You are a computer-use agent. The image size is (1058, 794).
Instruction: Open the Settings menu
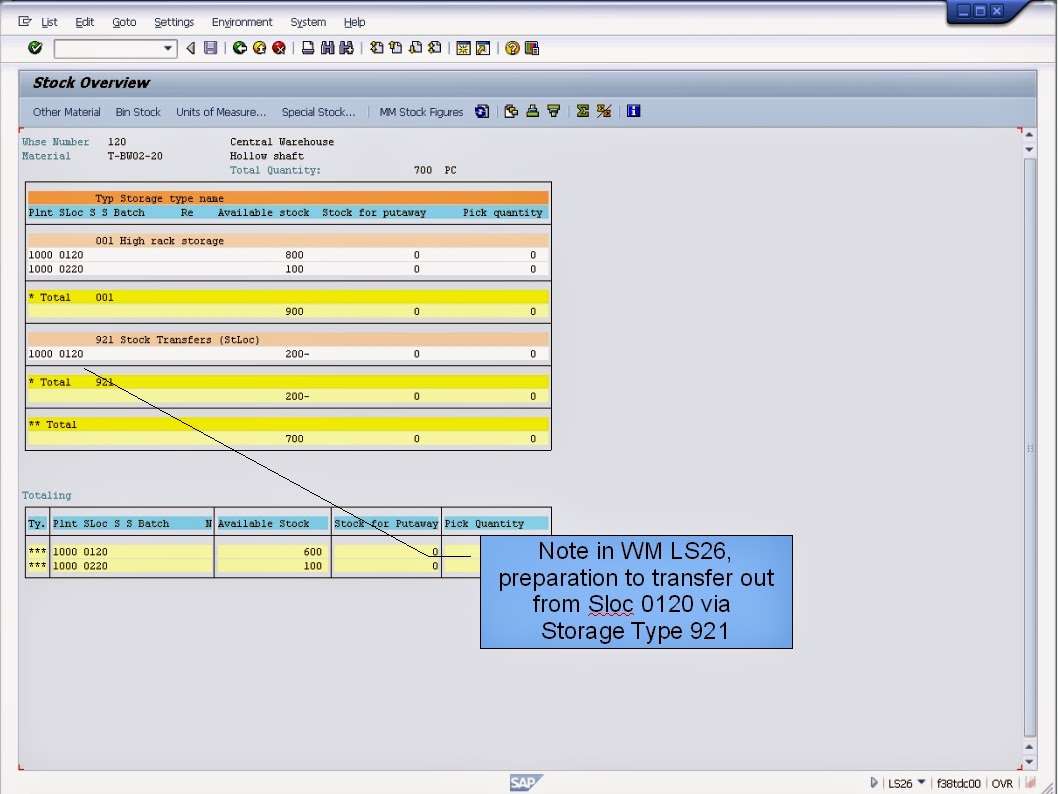click(x=174, y=22)
